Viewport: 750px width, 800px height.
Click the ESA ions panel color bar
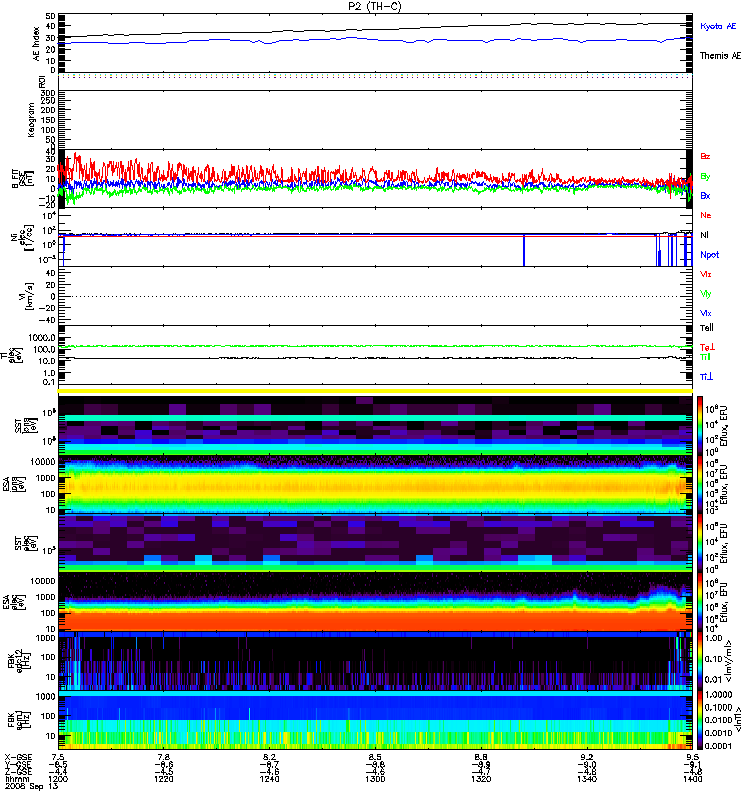pos(700,484)
